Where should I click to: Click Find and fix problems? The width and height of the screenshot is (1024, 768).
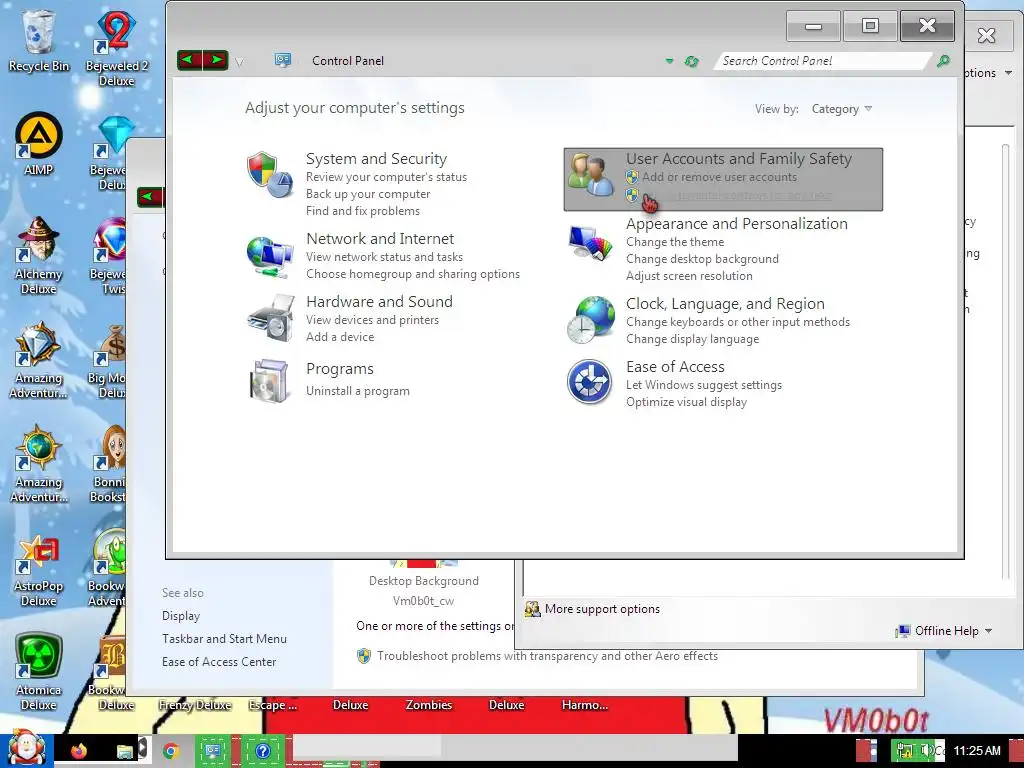[362, 211]
